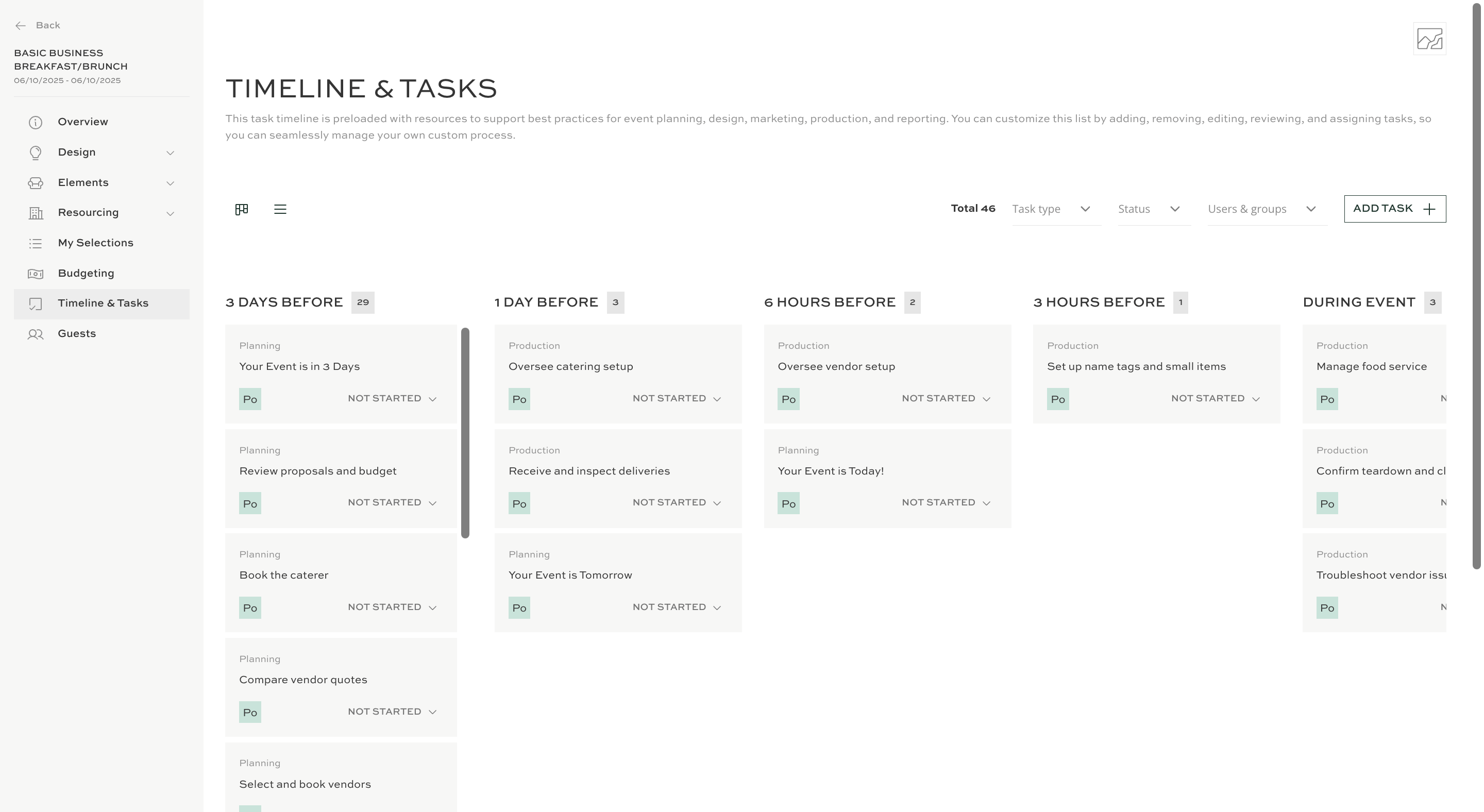The height and width of the screenshot is (812, 1484).
Task: Open status dropdown for Compare vendor quotes
Action: (392, 712)
